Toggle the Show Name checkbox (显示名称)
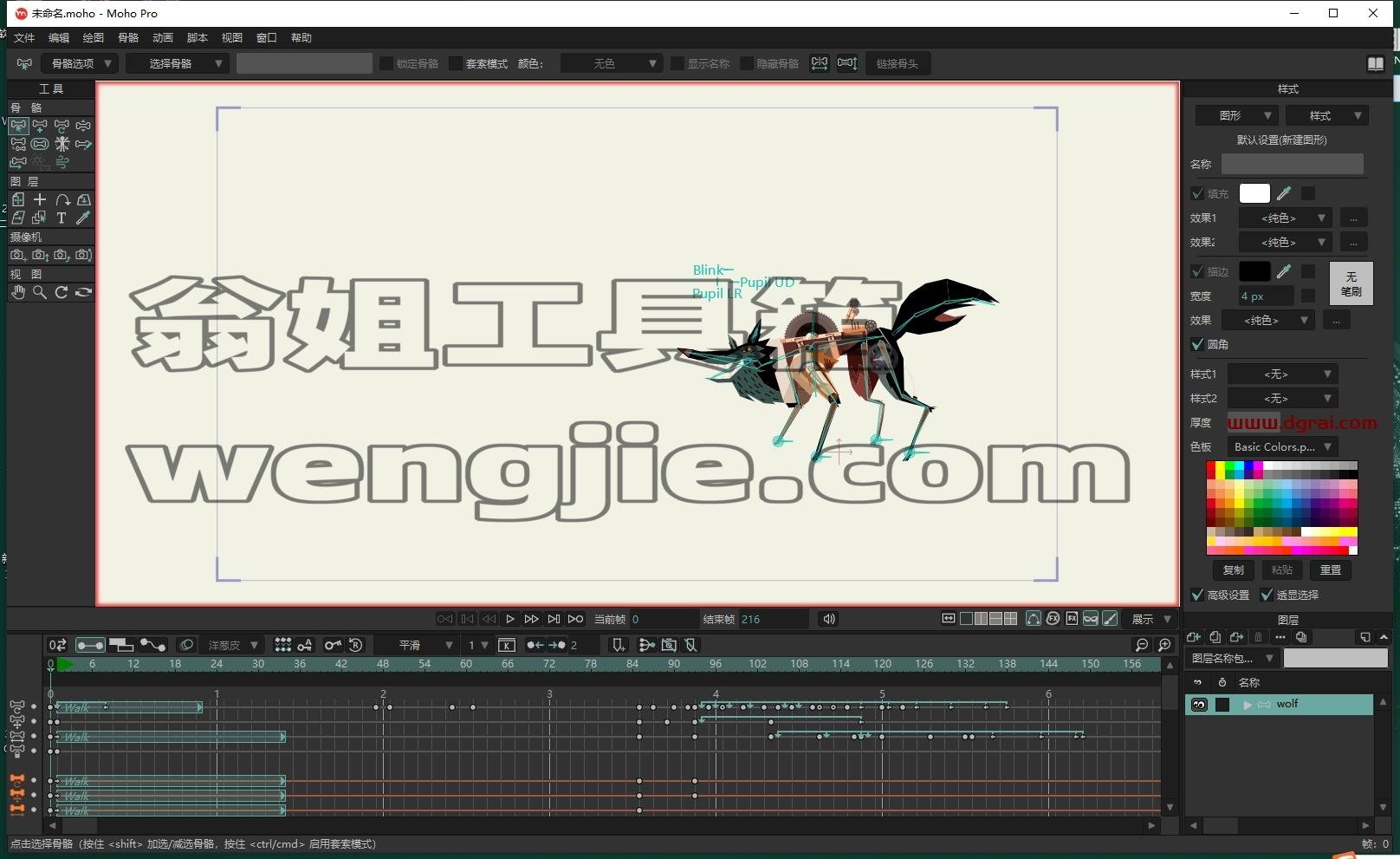1400x859 pixels. pyautogui.click(x=677, y=63)
